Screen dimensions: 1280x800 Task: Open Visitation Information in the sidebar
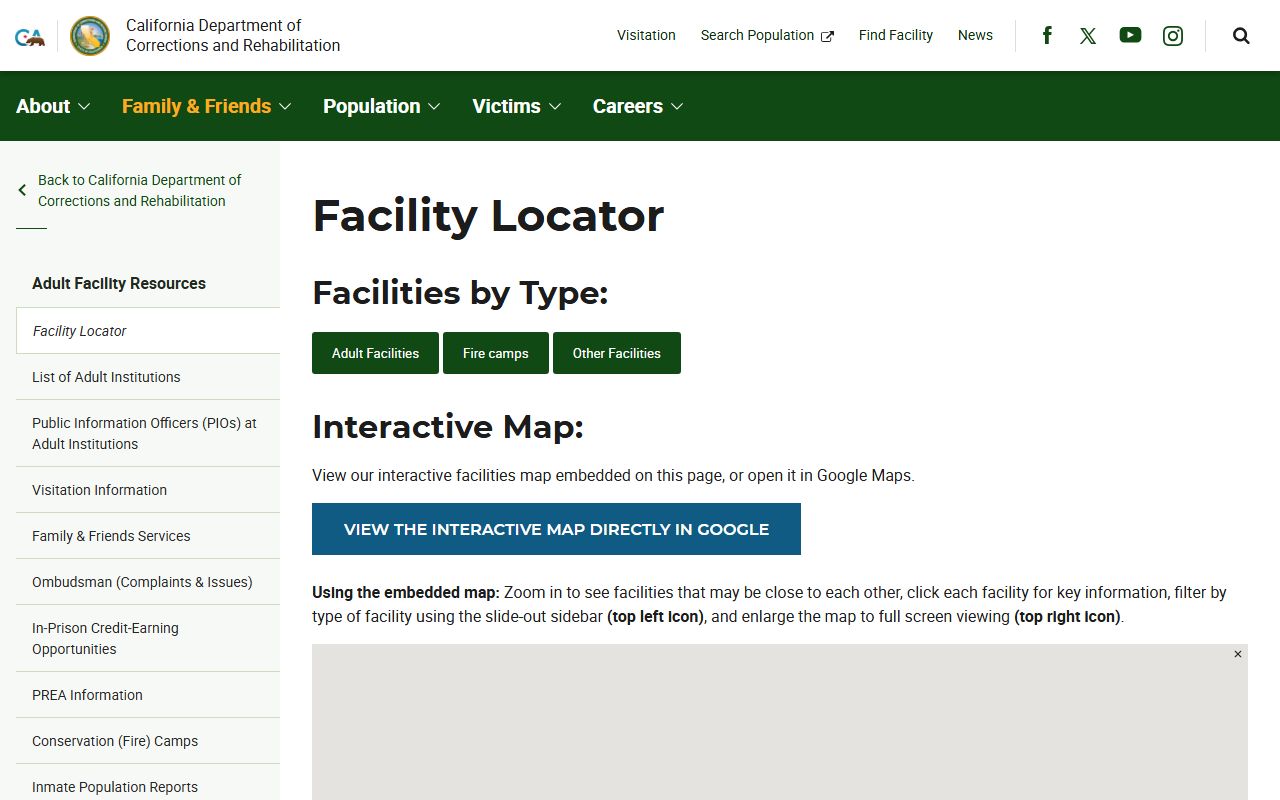coord(148,490)
